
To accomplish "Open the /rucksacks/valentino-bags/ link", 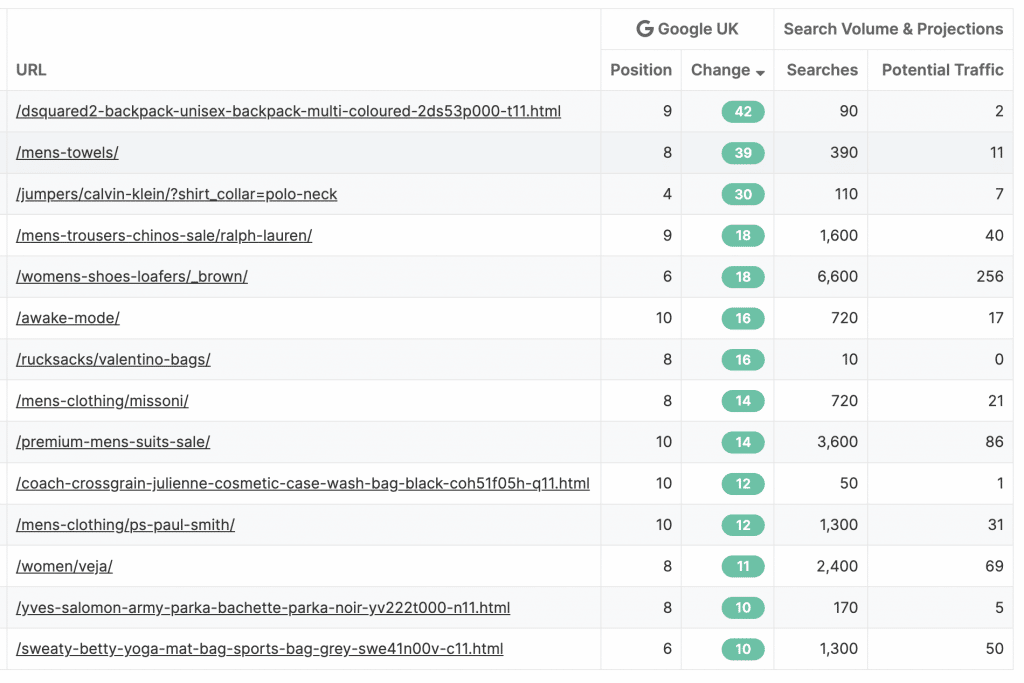I will point(113,360).
